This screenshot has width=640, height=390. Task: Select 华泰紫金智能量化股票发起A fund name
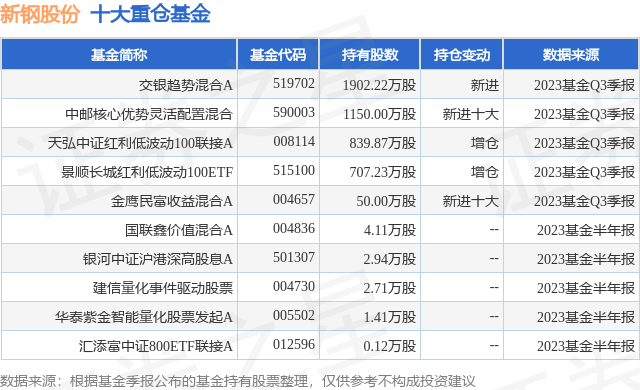point(144,317)
